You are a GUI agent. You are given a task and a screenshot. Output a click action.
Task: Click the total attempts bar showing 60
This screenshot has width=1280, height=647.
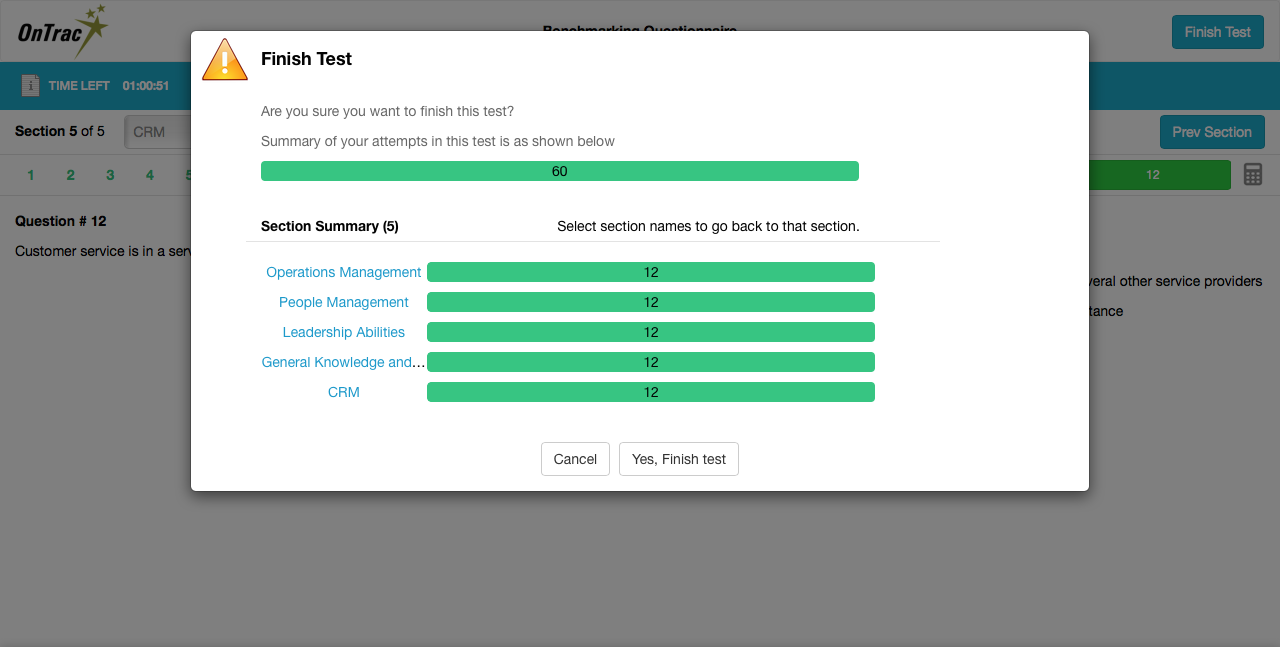(x=559, y=171)
